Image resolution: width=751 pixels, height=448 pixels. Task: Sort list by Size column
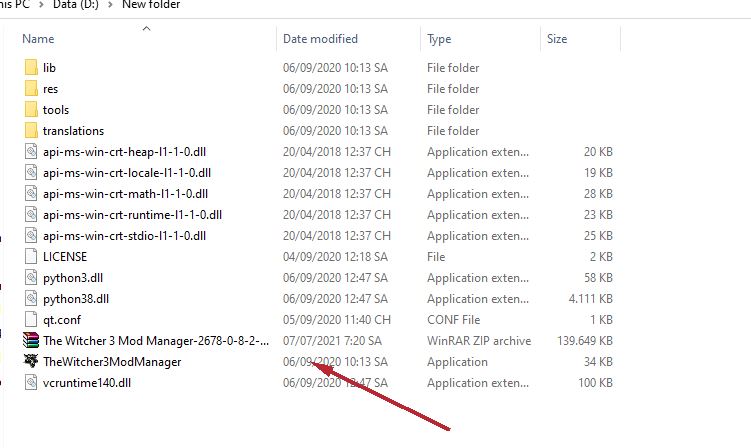(x=556, y=40)
